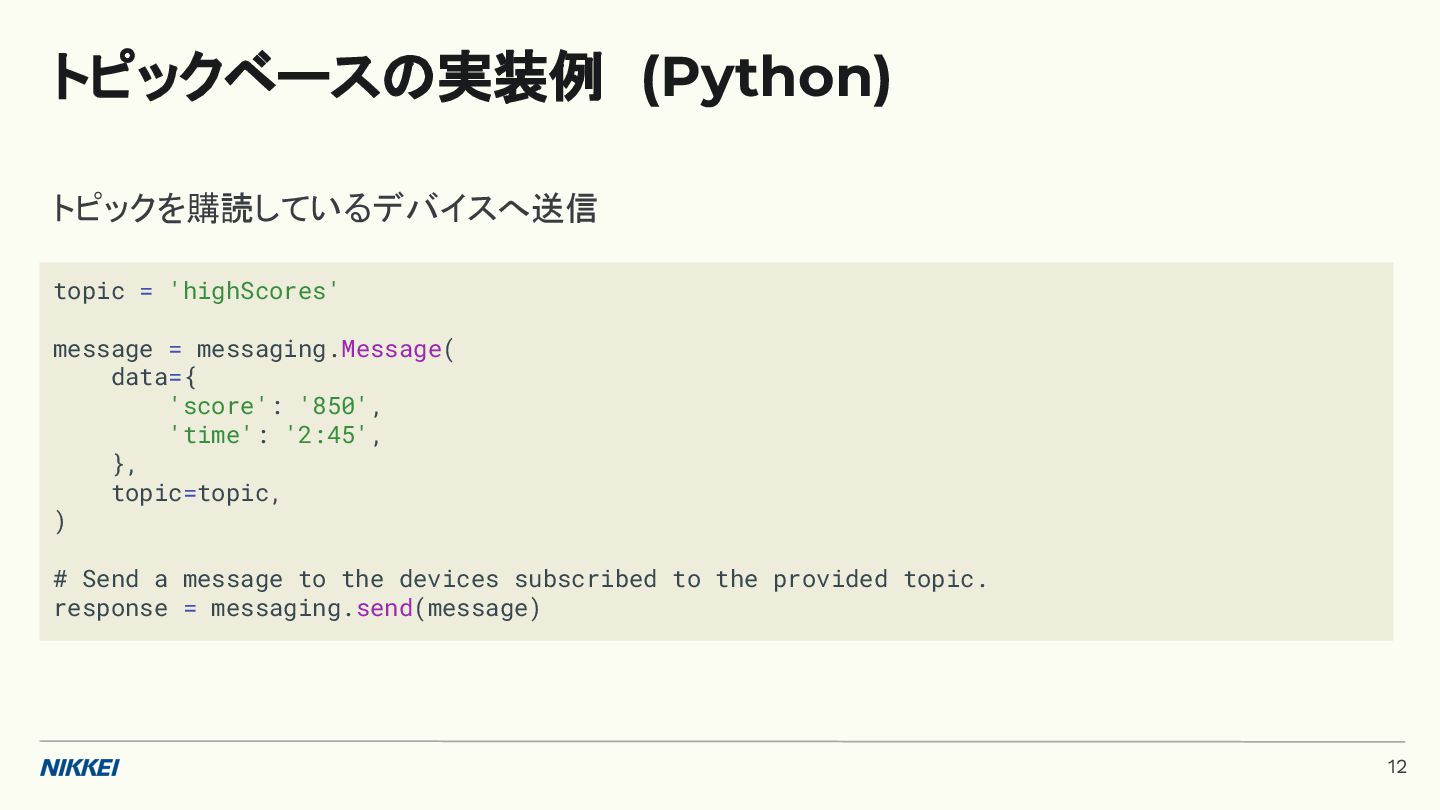
Task: Select the Japanese slide title text
Action: 326,78
